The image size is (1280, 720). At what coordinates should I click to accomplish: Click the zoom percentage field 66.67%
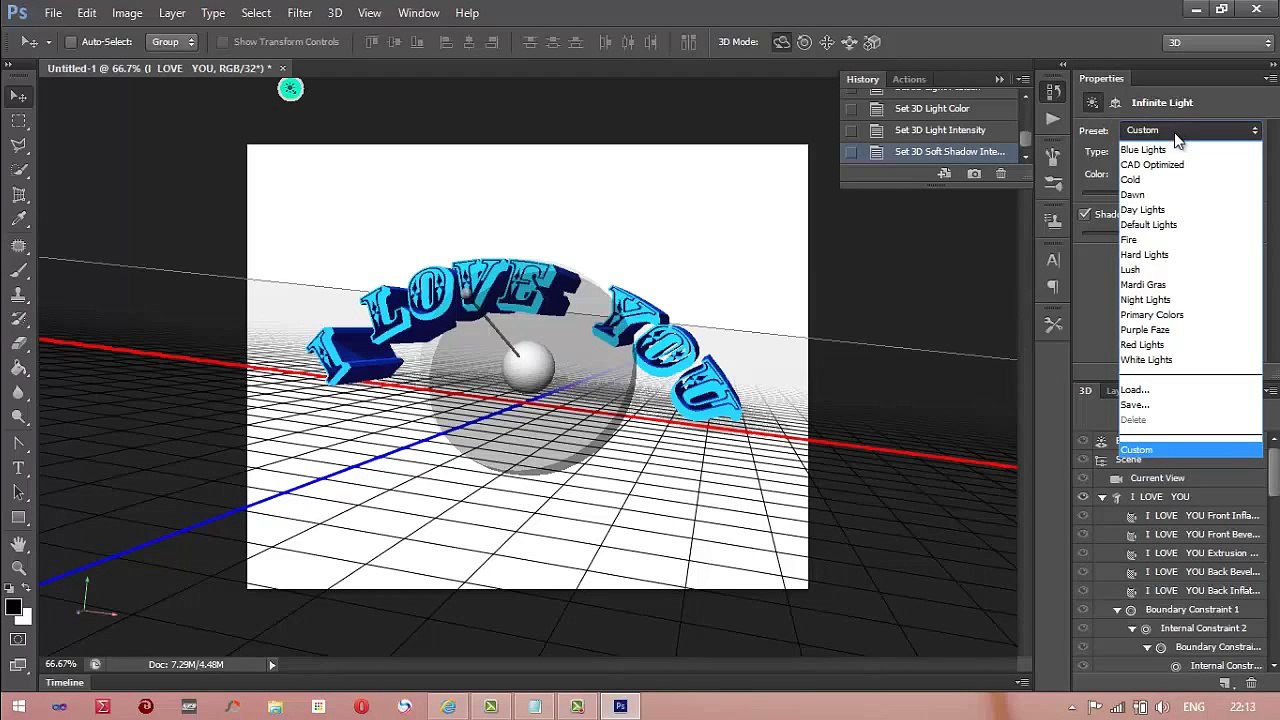[x=61, y=665]
